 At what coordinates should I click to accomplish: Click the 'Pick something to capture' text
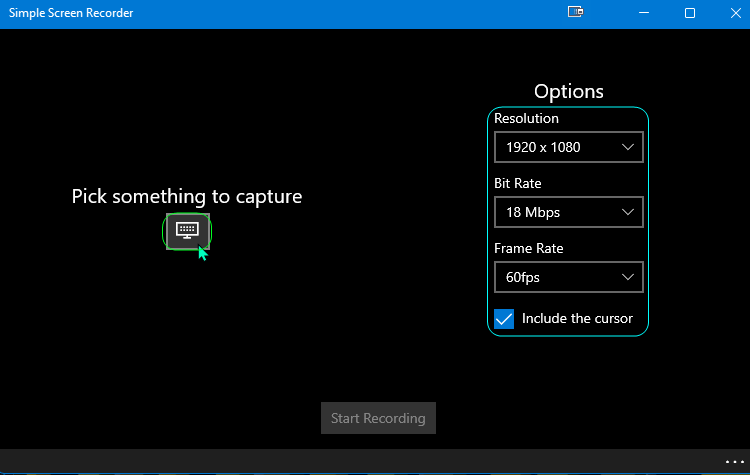coord(187,197)
